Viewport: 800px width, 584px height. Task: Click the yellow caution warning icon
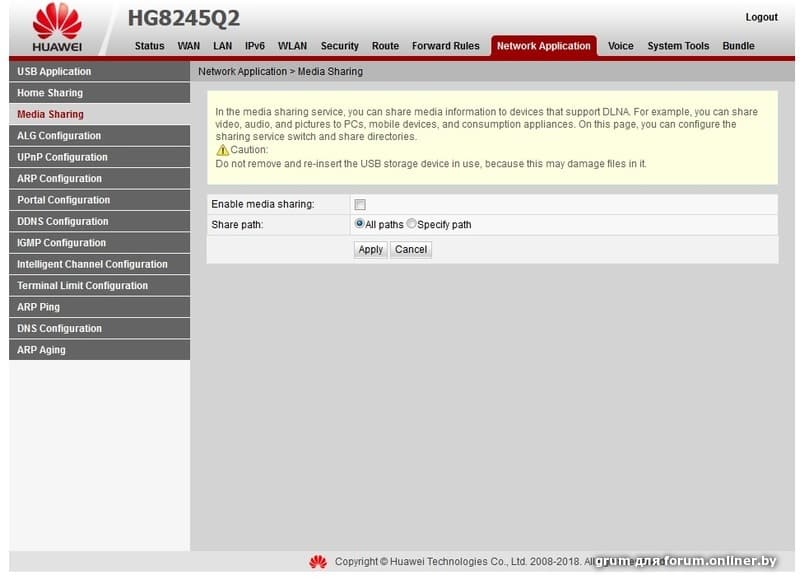[x=223, y=150]
